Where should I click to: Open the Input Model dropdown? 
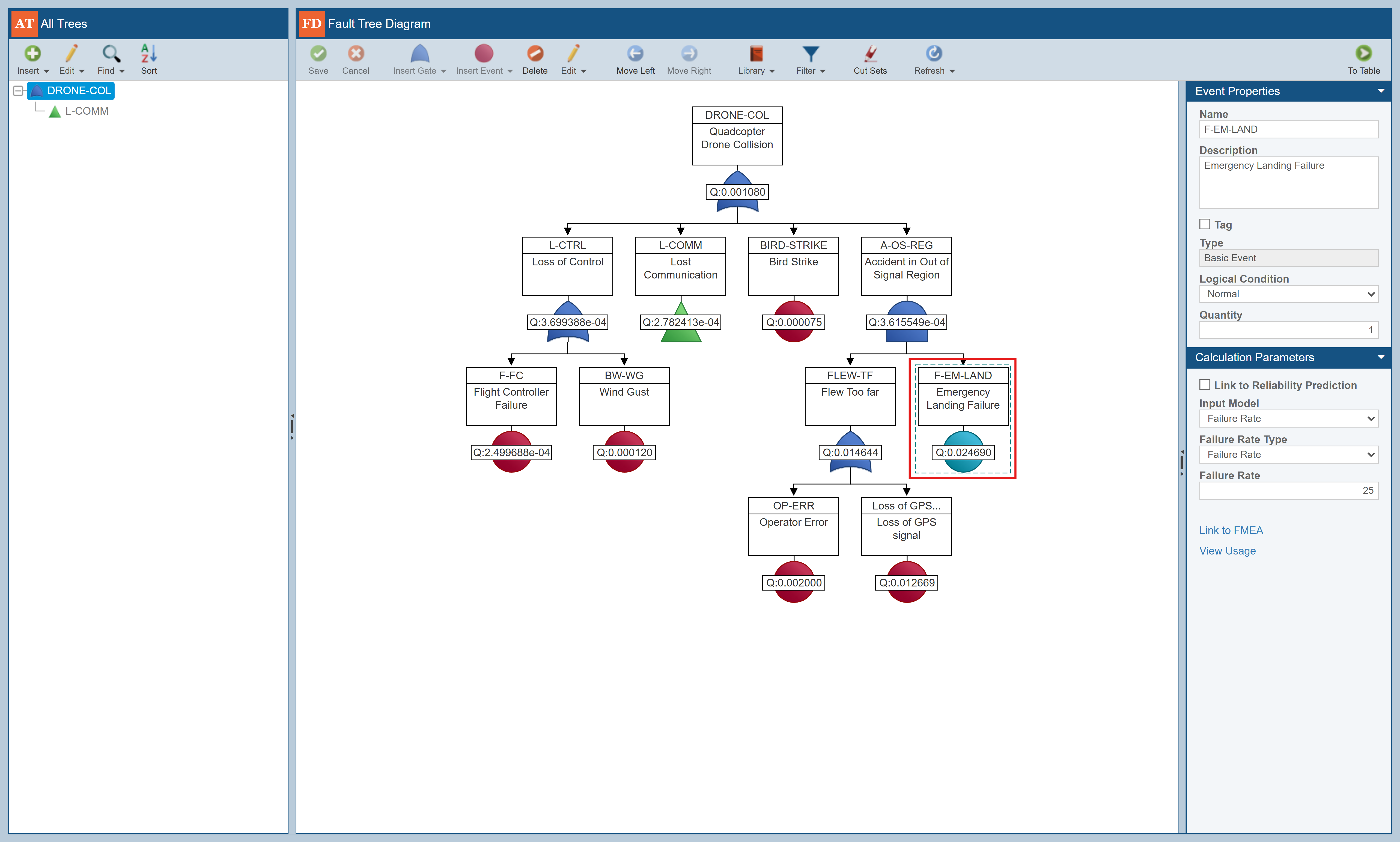tap(1288, 418)
